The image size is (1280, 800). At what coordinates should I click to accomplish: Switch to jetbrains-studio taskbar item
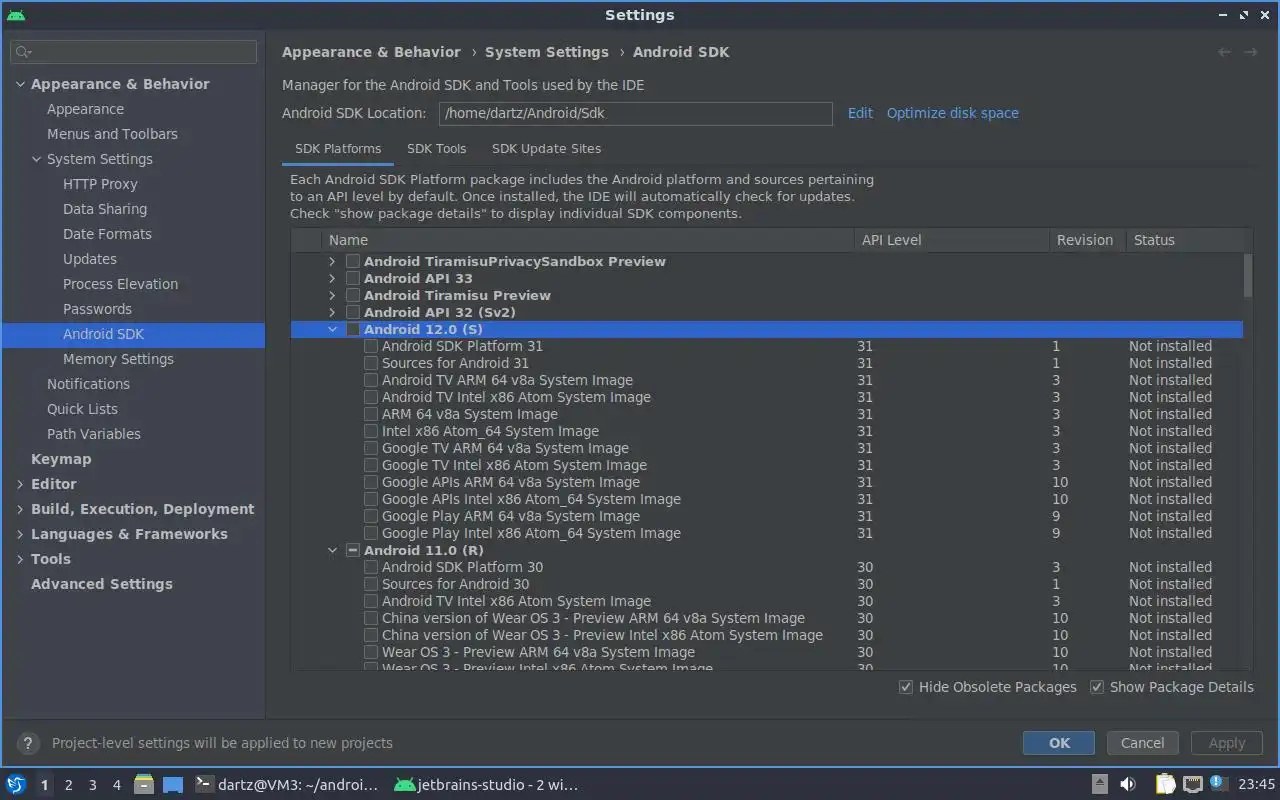(487, 784)
